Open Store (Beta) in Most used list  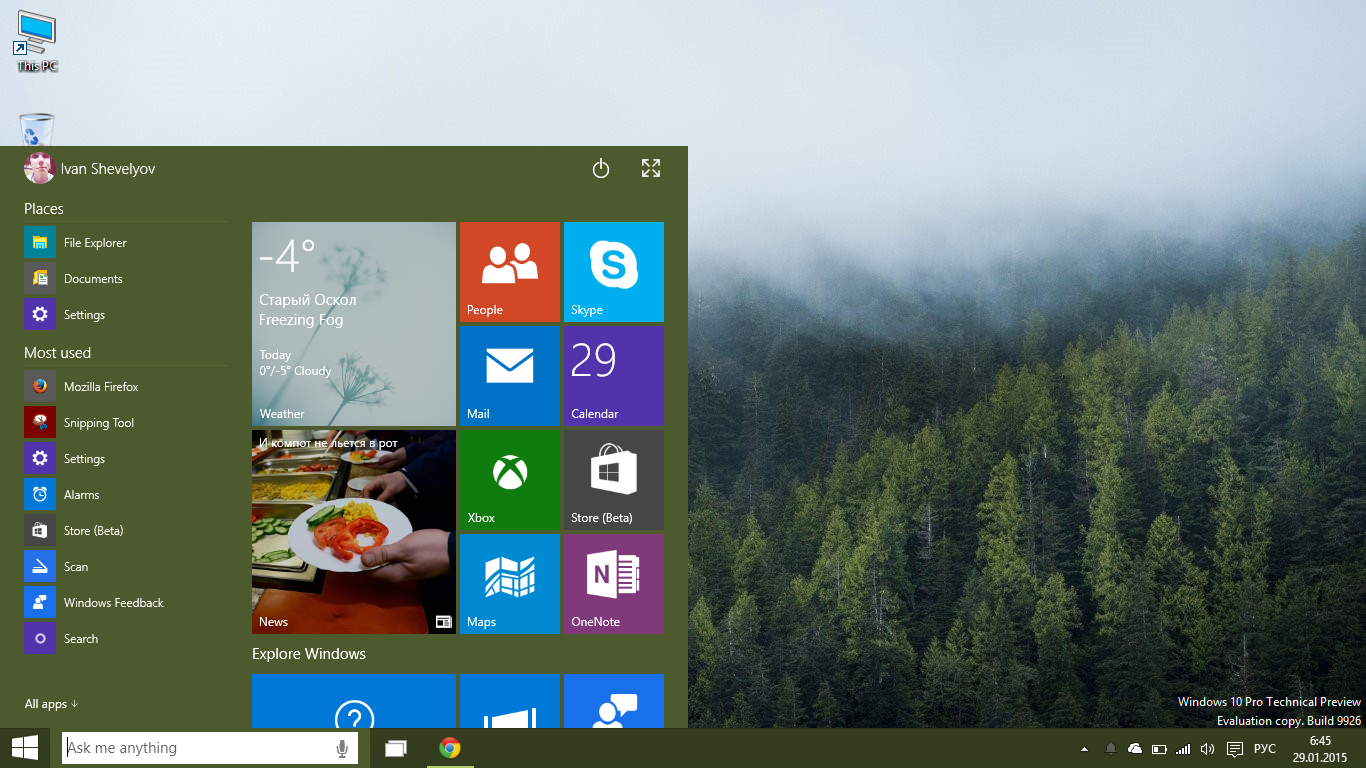pos(126,530)
